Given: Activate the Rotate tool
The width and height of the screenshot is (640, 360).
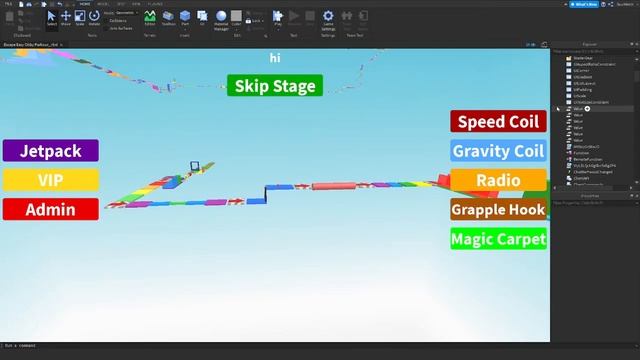Looking at the screenshot, I should coord(94,18).
